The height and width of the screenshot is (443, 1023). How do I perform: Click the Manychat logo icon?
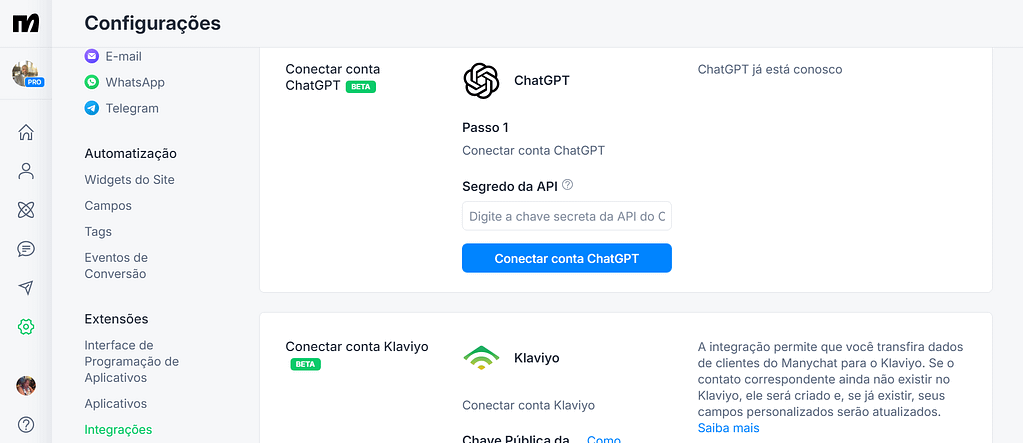pyautogui.click(x=26, y=23)
